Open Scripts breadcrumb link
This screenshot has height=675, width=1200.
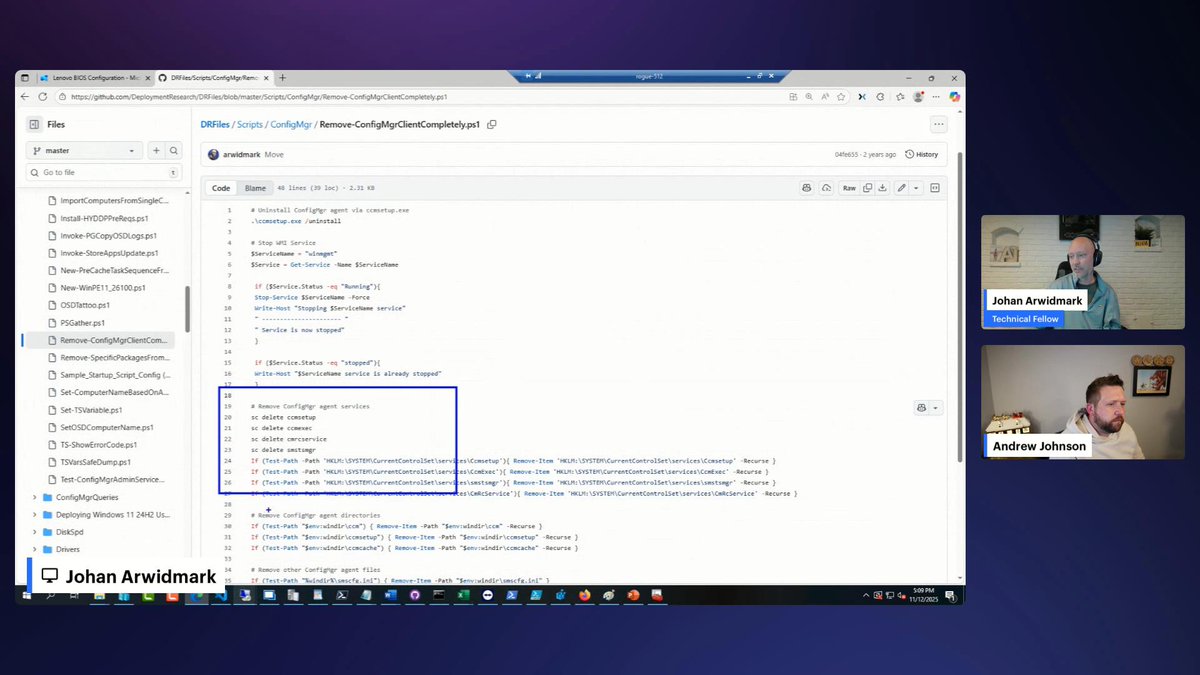coord(250,125)
